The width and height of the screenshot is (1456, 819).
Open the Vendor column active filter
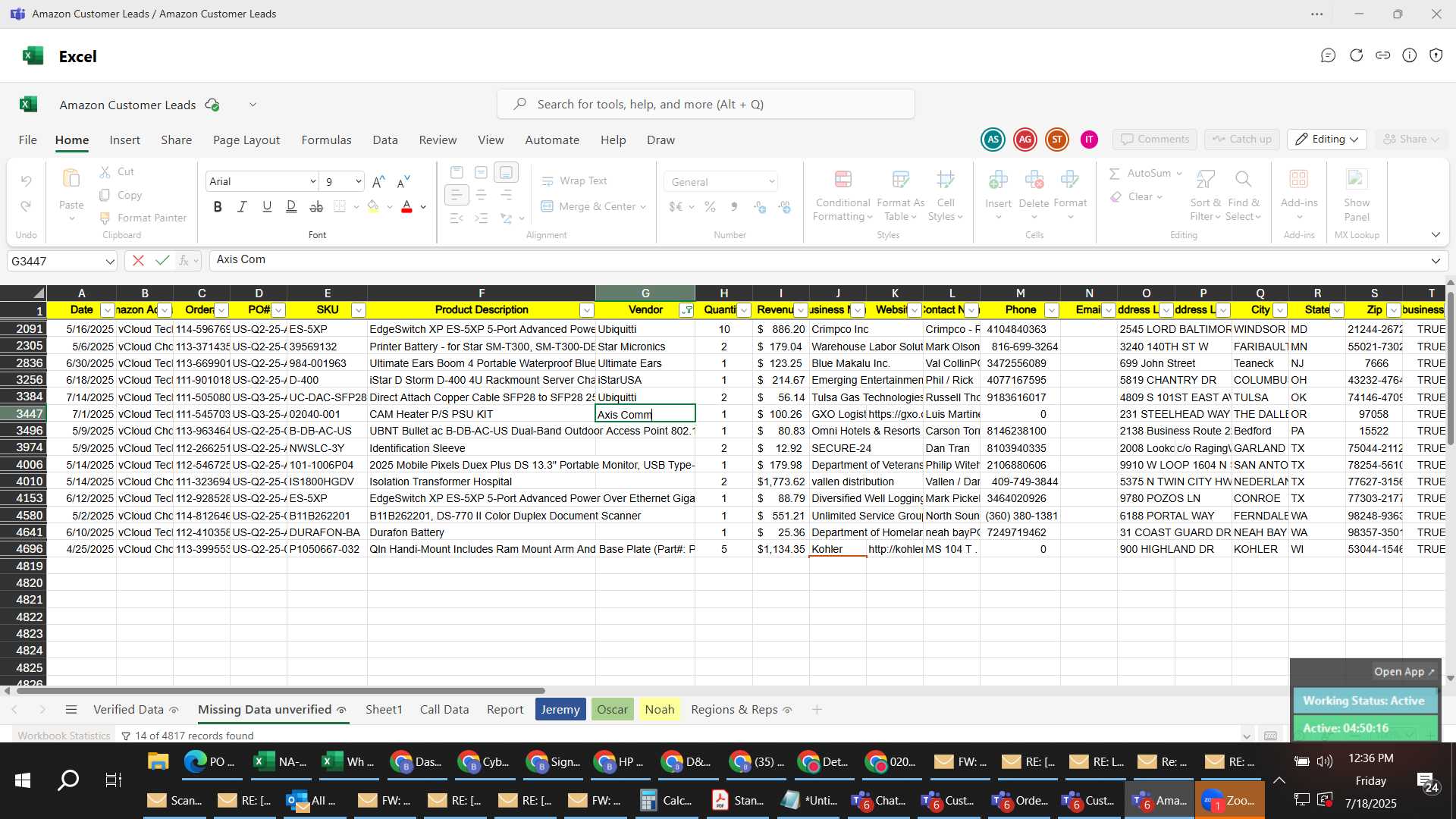686,310
